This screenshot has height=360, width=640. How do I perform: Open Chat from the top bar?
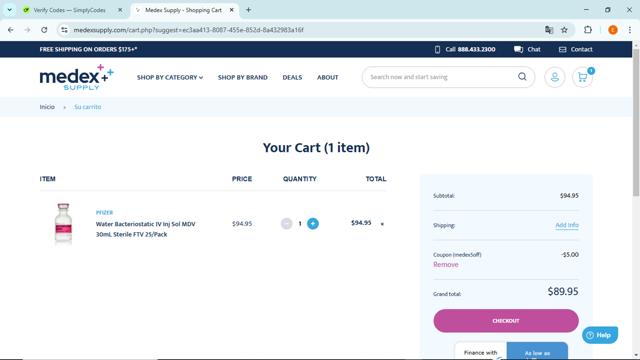[527, 49]
